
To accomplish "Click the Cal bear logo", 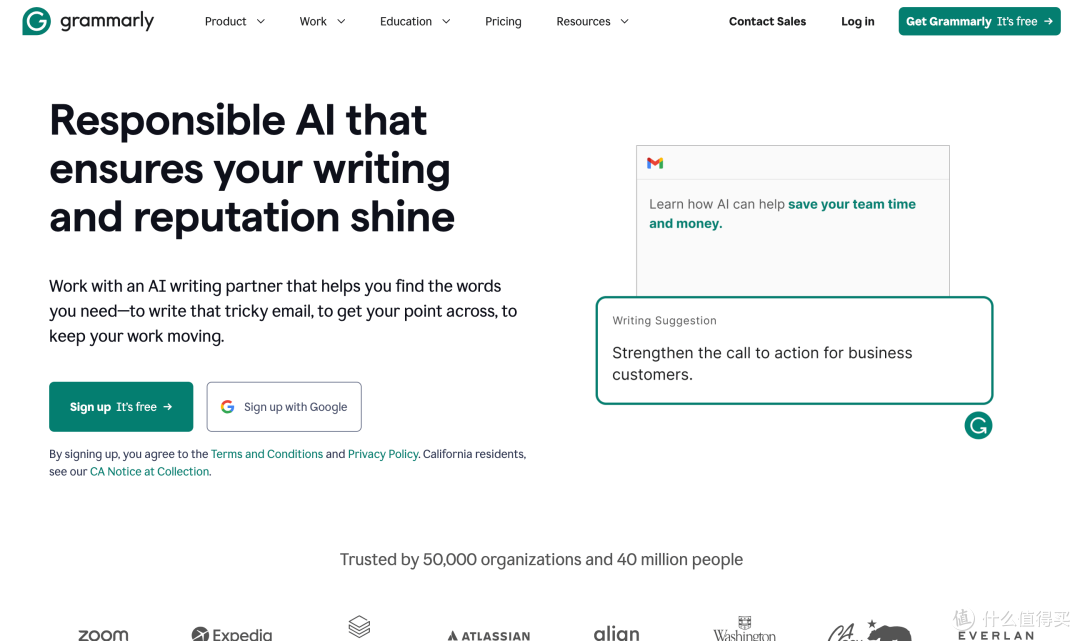I will [x=869, y=631].
